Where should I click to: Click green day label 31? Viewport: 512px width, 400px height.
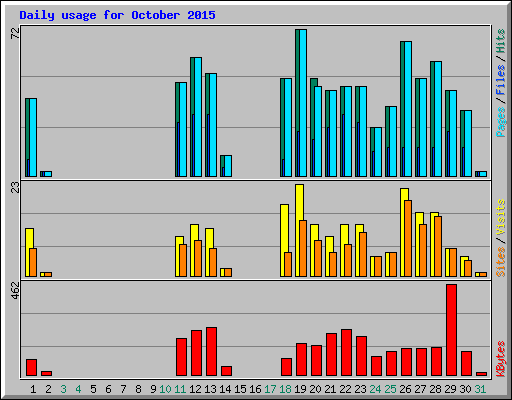[480, 389]
